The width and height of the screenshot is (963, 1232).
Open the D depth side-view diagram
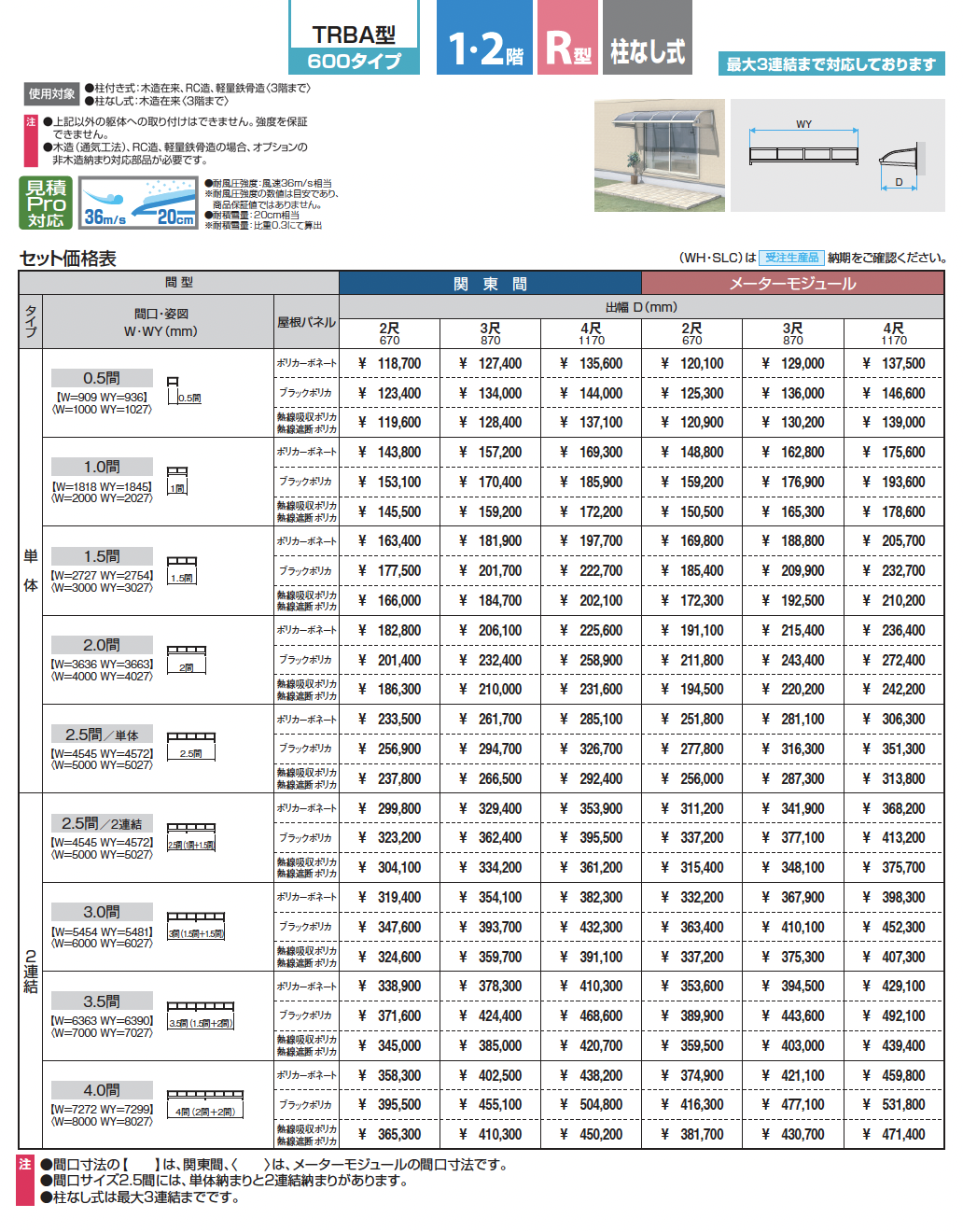pyautogui.click(x=901, y=165)
